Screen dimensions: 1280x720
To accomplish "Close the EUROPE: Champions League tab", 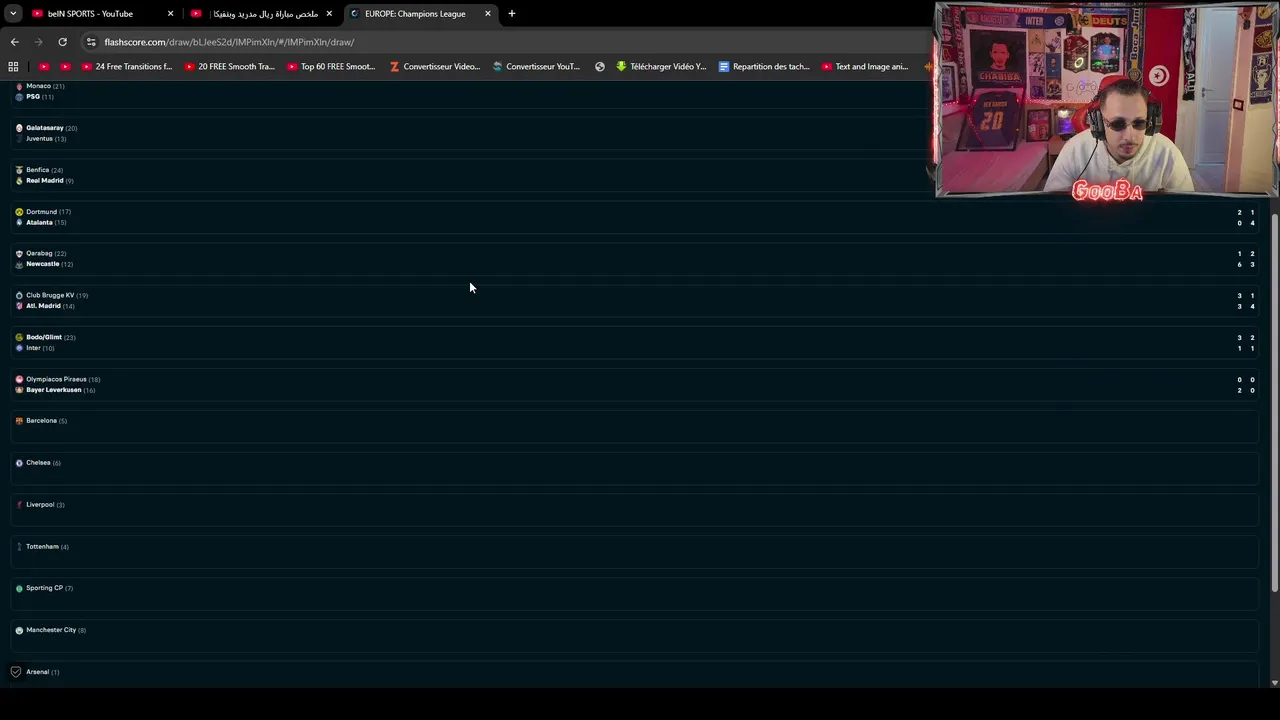I will (488, 14).
